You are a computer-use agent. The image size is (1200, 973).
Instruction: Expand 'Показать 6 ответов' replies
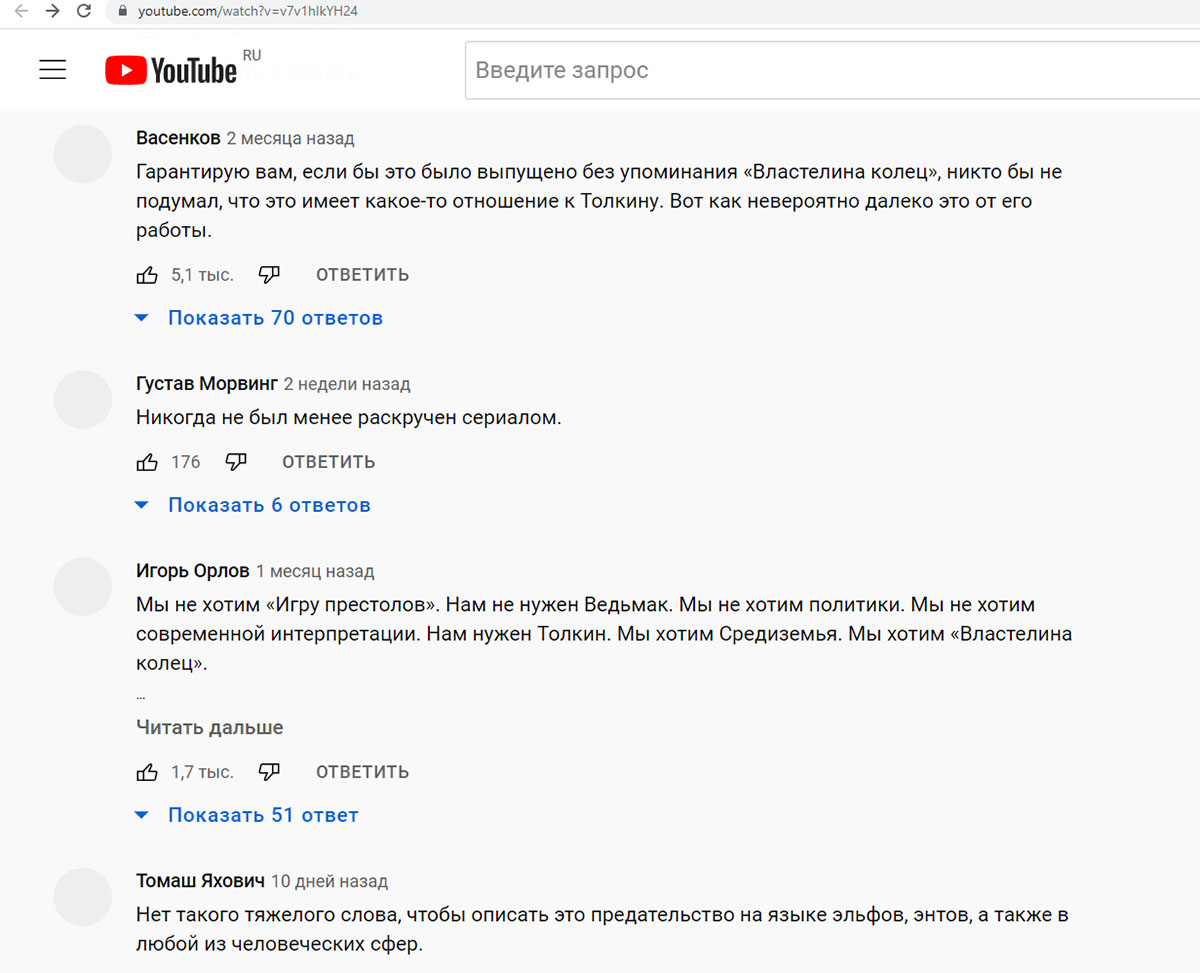[x=268, y=505]
